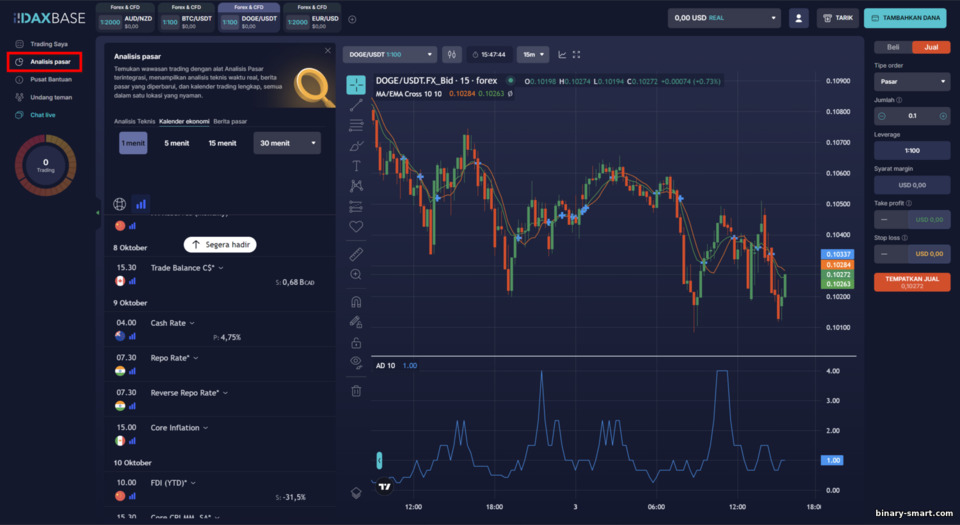Open the forecasting and measurement tools
Screen dimensions: 960x525
tap(356, 206)
